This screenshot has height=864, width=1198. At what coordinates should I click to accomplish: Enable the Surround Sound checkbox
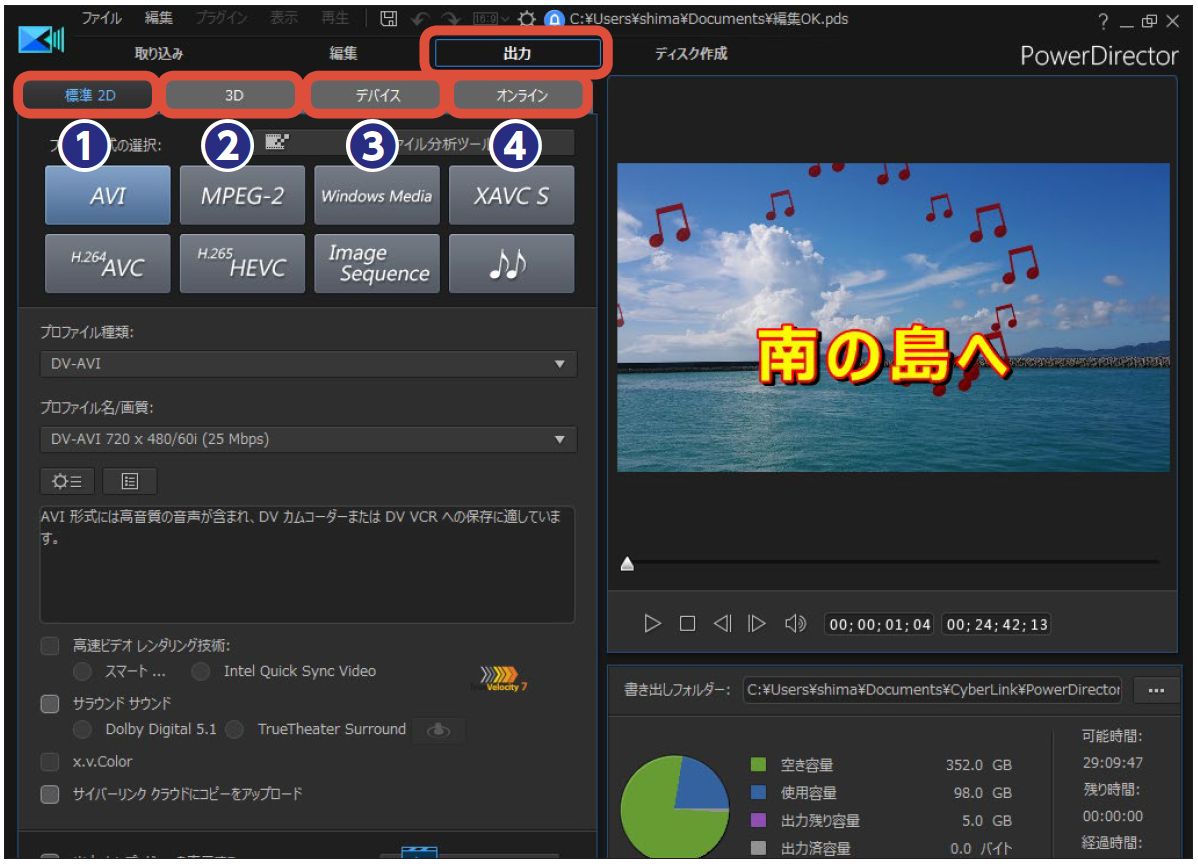[x=50, y=704]
